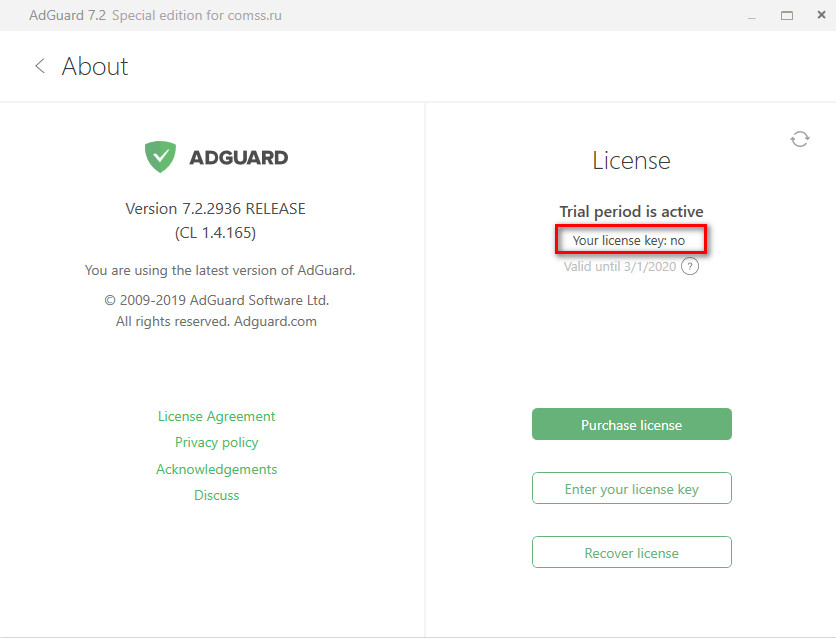Go back using the arrow next to About
Image resolution: width=836 pixels, height=638 pixels.
[39, 66]
